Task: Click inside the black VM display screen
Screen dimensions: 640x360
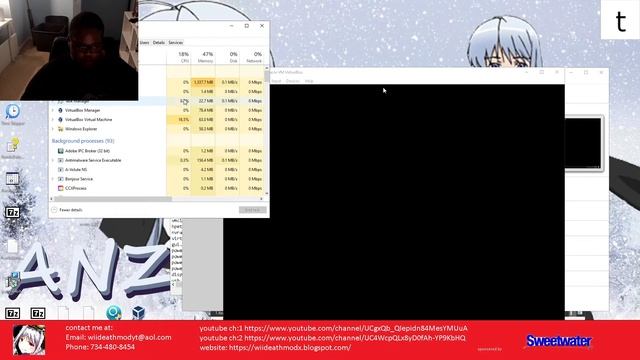Action: [x=394, y=202]
